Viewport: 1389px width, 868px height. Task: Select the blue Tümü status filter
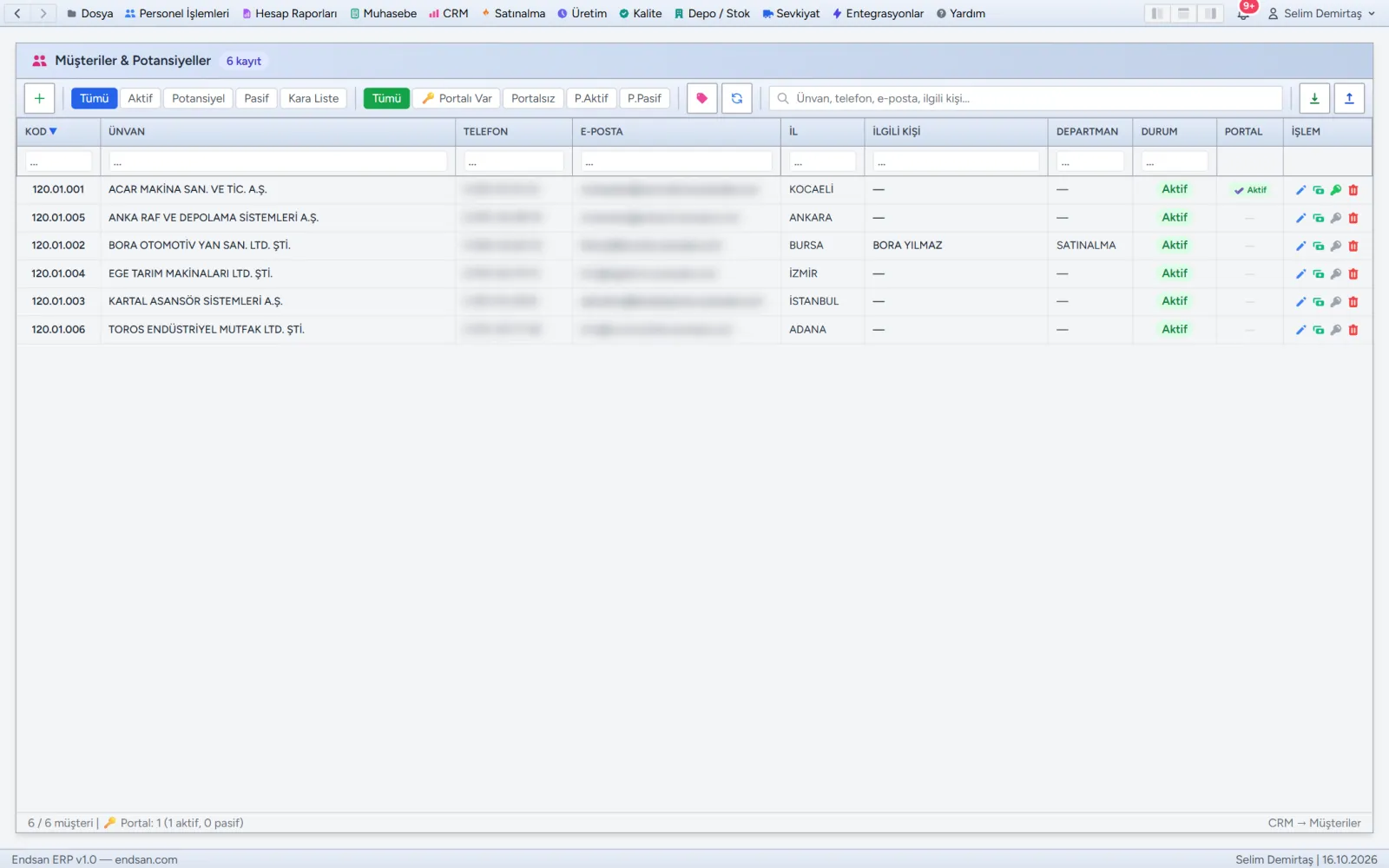94,98
